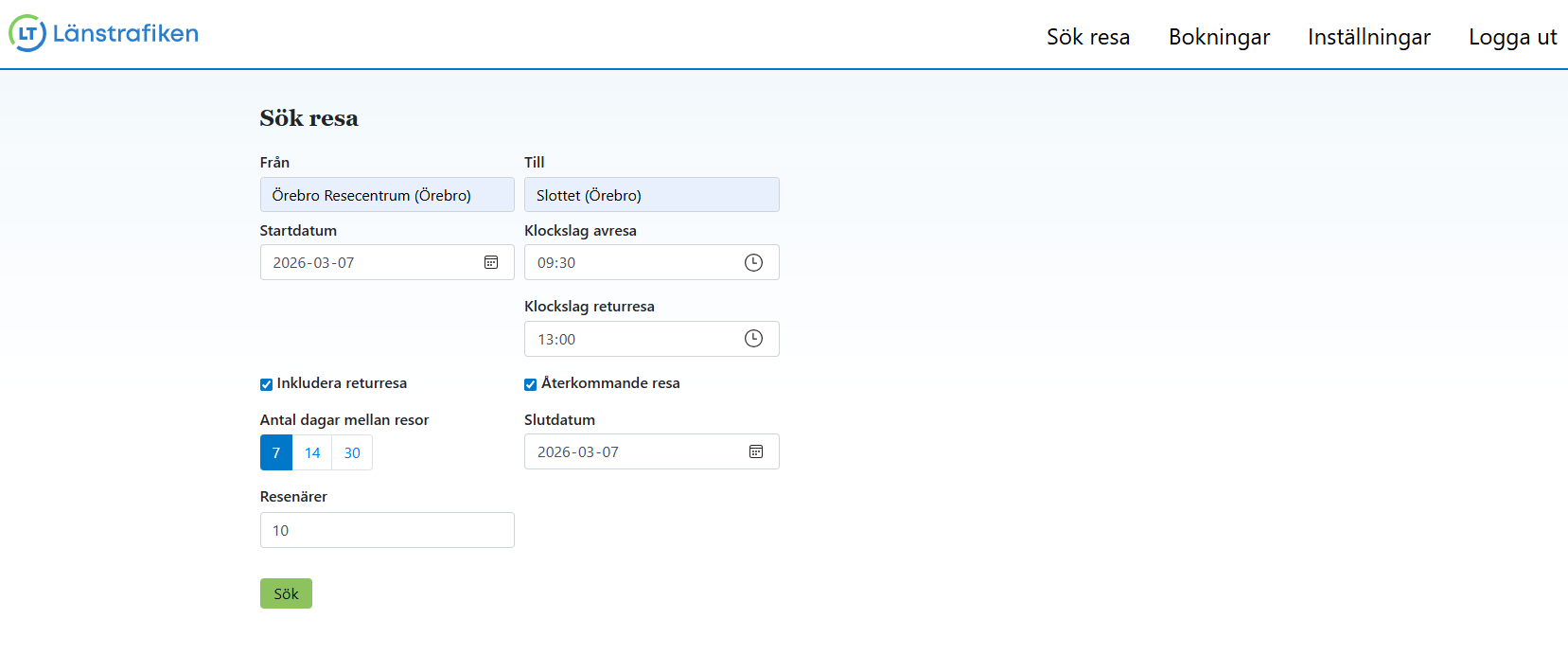The width and height of the screenshot is (1568, 654).
Task: Open the Klockslag avresa clock icon
Action: tap(753, 262)
